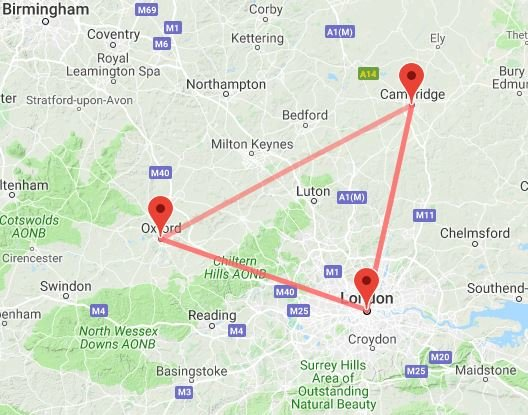Click the green A14 road shield
This screenshot has width=528, height=415.
point(368,74)
